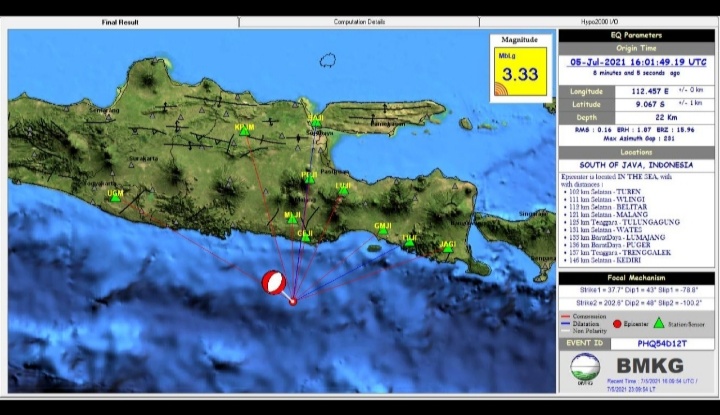Image resolution: width=720 pixels, height=415 pixels.
Task: Click the 133 km BaratDaya - LUMAJANG entry
Action: coord(617,237)
